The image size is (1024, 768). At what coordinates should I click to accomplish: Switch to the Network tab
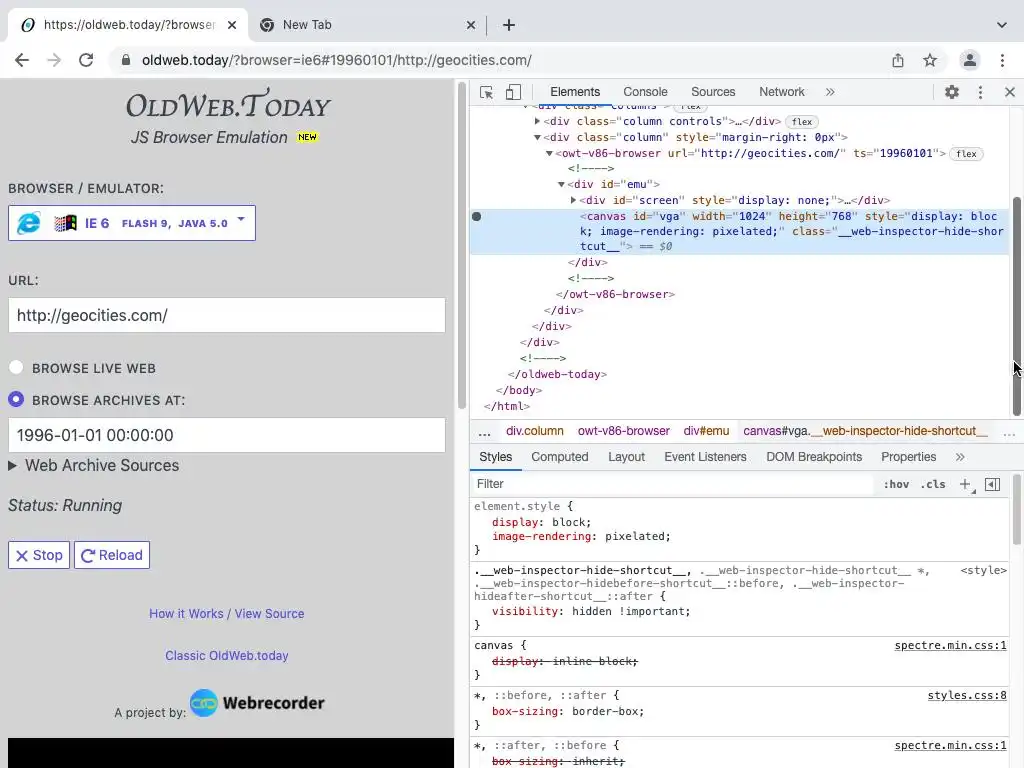click(782, 92)
